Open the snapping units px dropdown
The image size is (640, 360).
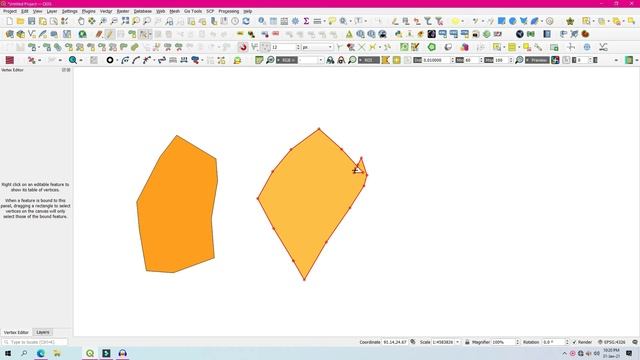pyautogui.click(x=317, y=47)
